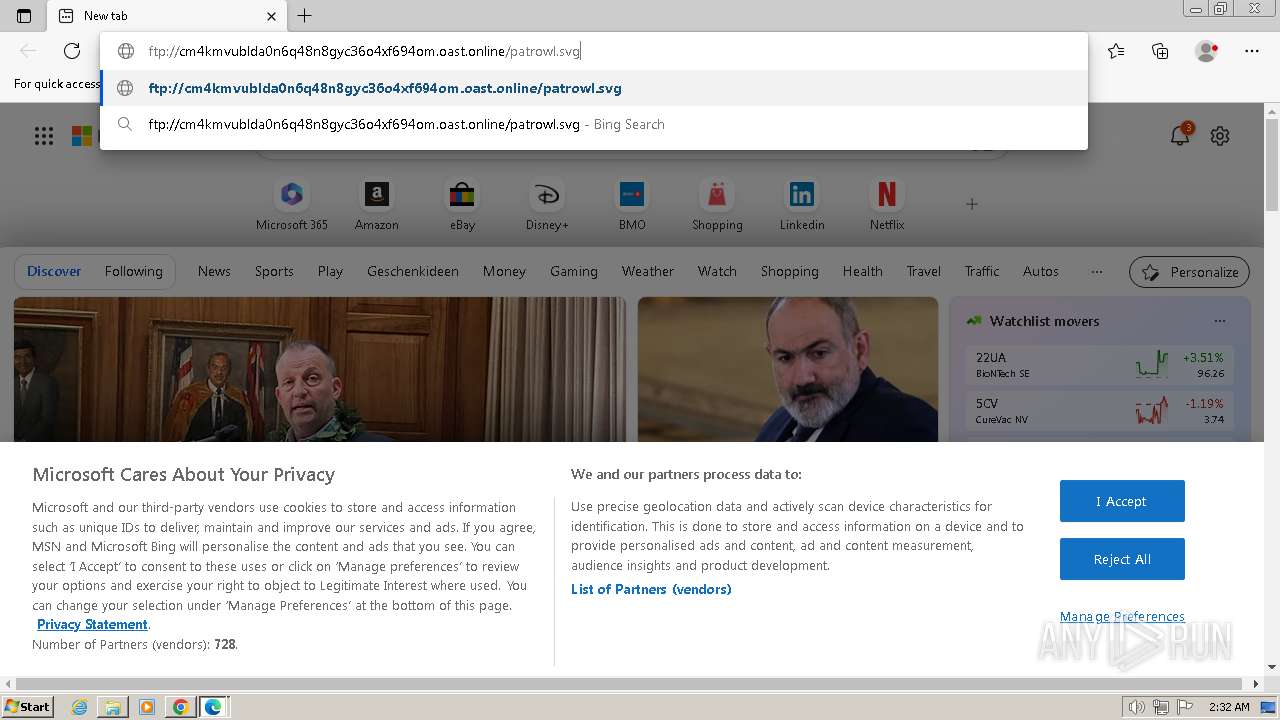This screenshot has height=720, width=1280.
Task: Open the Money category
Action: [504, 271]
